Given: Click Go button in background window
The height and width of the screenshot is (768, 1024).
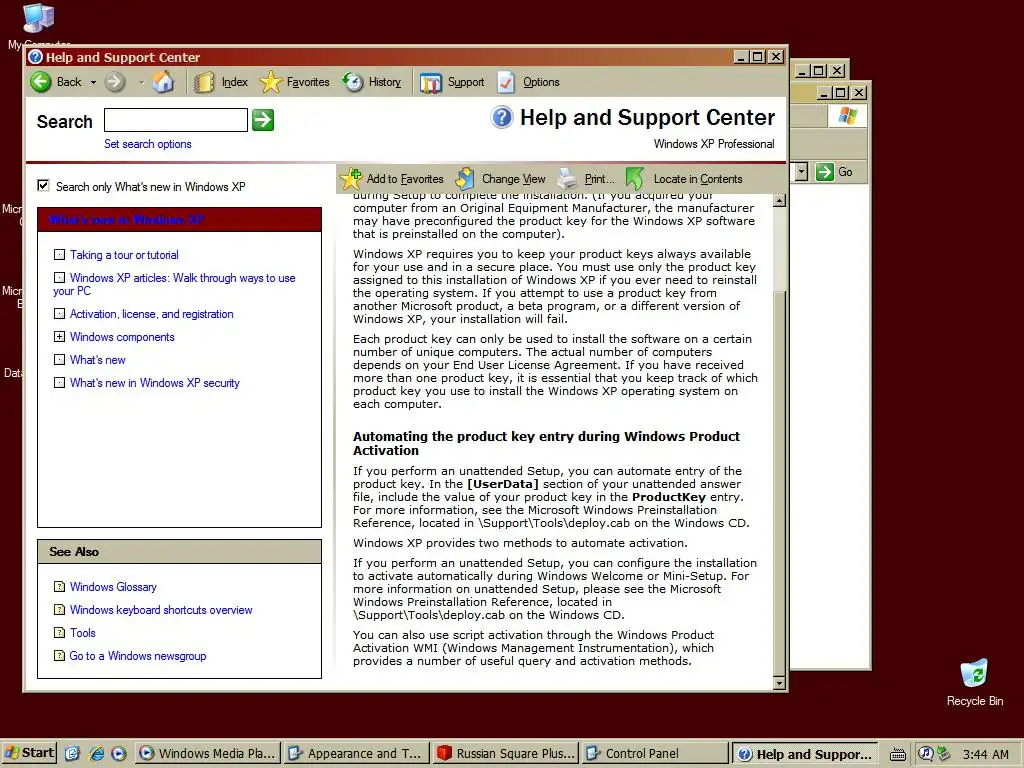Looking at the screenshot, I should [x=835, y=172].
